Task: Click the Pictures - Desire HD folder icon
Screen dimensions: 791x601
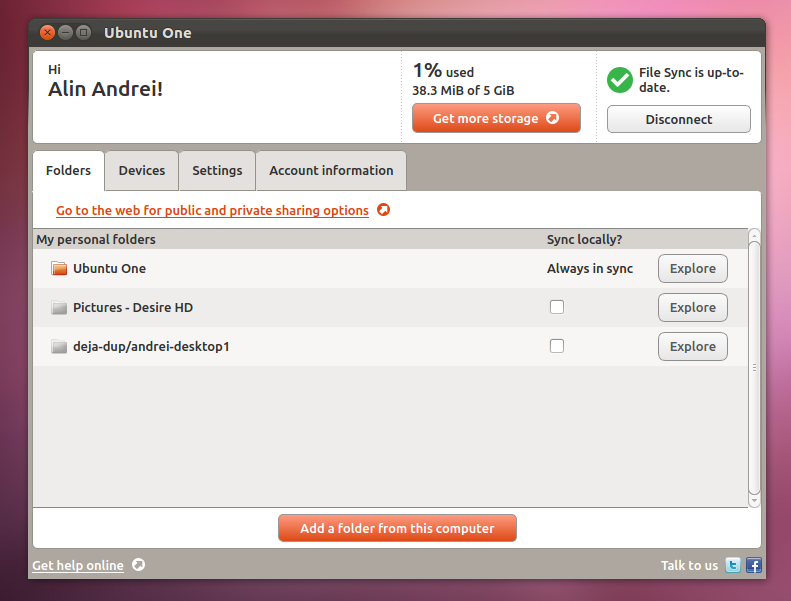Action: (59, 307)
